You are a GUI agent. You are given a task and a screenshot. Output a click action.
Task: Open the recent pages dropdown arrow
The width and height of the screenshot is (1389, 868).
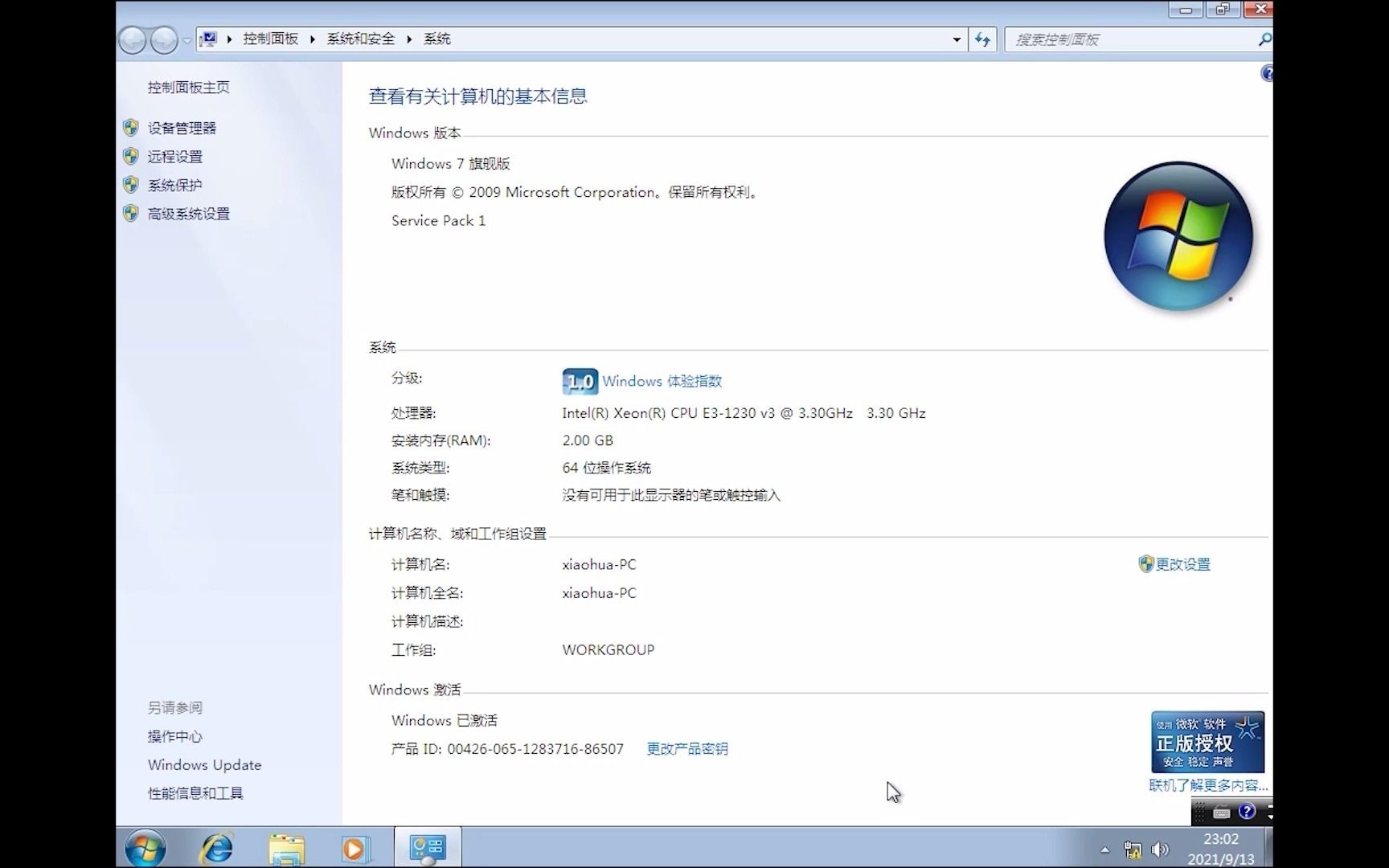point(186,40)
